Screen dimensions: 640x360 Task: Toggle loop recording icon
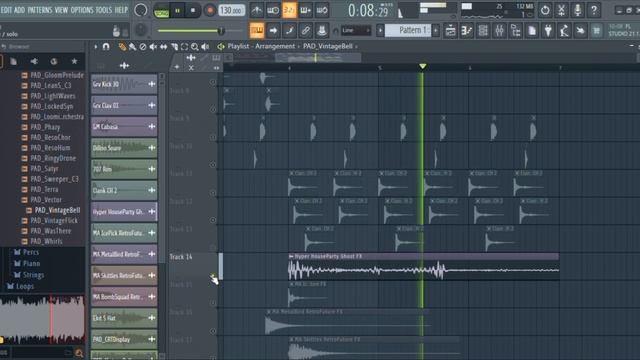pyautogui.click(x=322, y=10)
